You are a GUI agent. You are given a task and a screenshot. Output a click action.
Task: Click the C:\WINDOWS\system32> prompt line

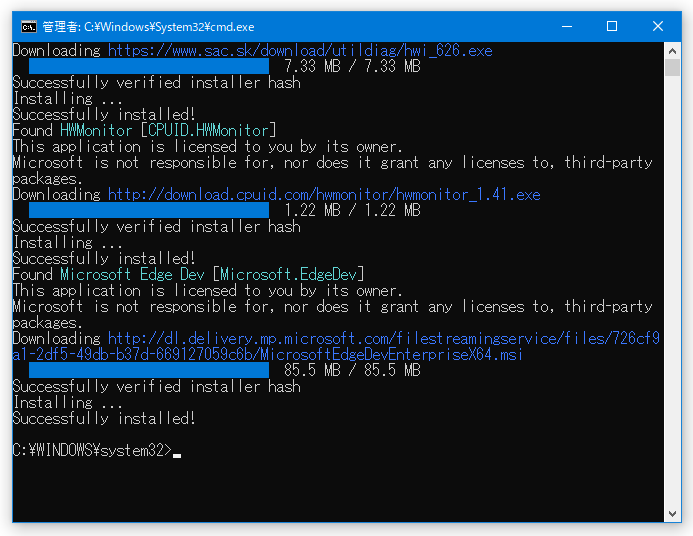[96, 450]
